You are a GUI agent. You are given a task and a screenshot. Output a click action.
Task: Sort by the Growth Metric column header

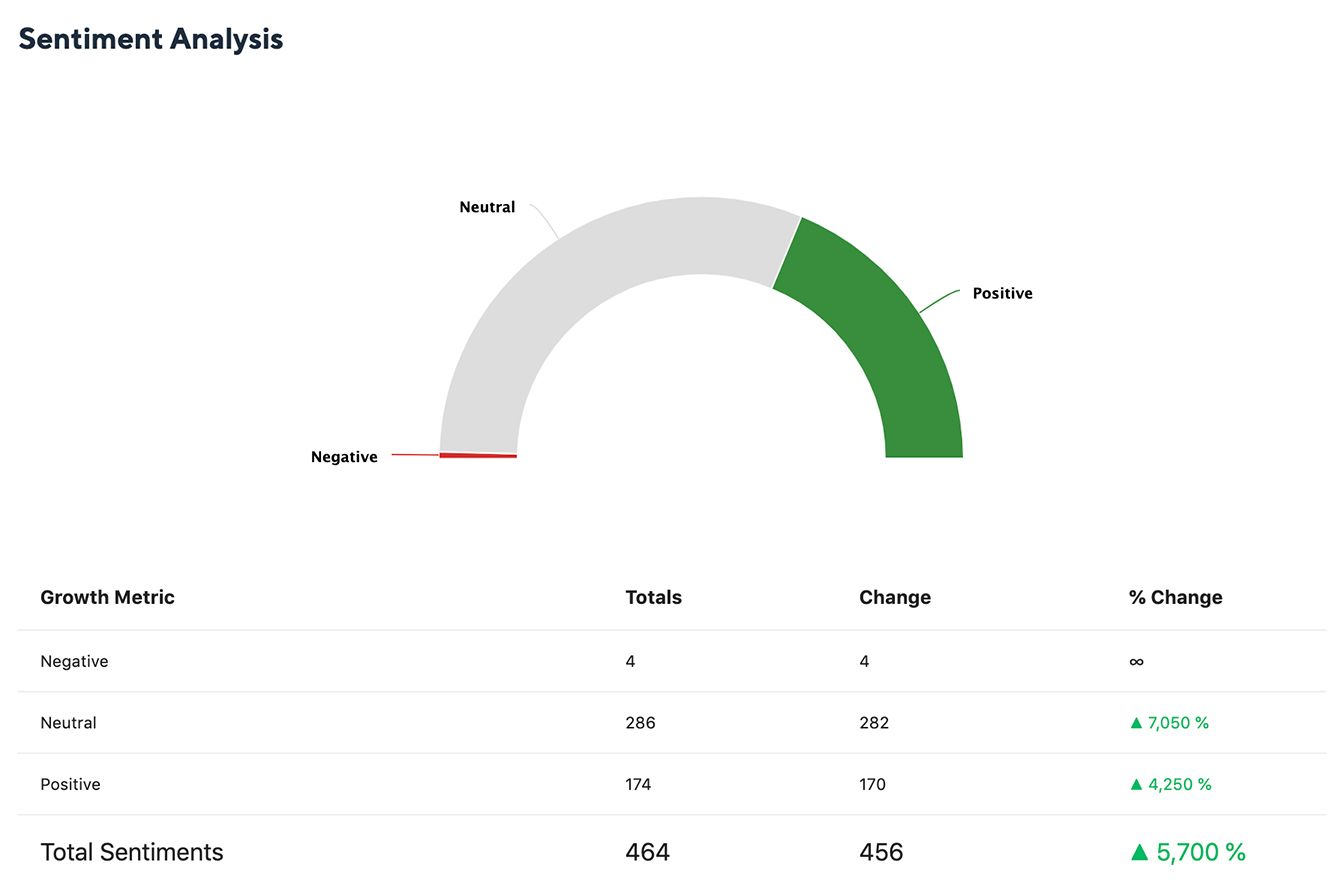point(107,597)
